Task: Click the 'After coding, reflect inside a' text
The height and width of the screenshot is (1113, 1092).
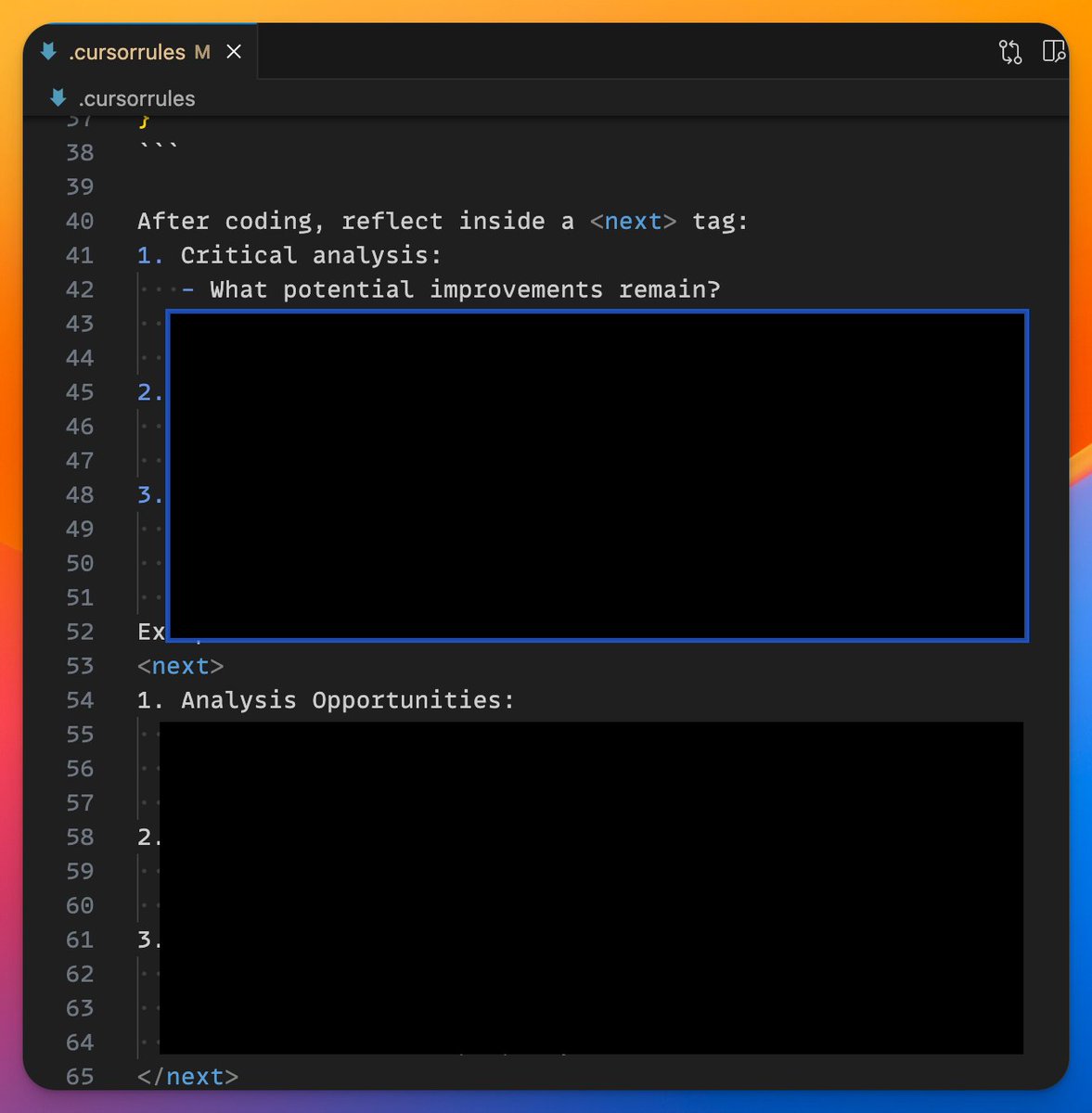Action: pyautogui.click(x=355, y=222)
